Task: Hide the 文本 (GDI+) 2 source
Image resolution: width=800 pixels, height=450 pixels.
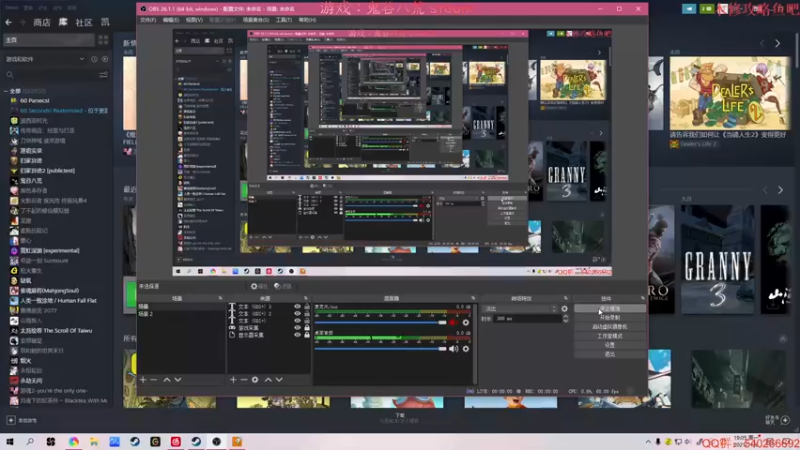Action: click(297, 314)
